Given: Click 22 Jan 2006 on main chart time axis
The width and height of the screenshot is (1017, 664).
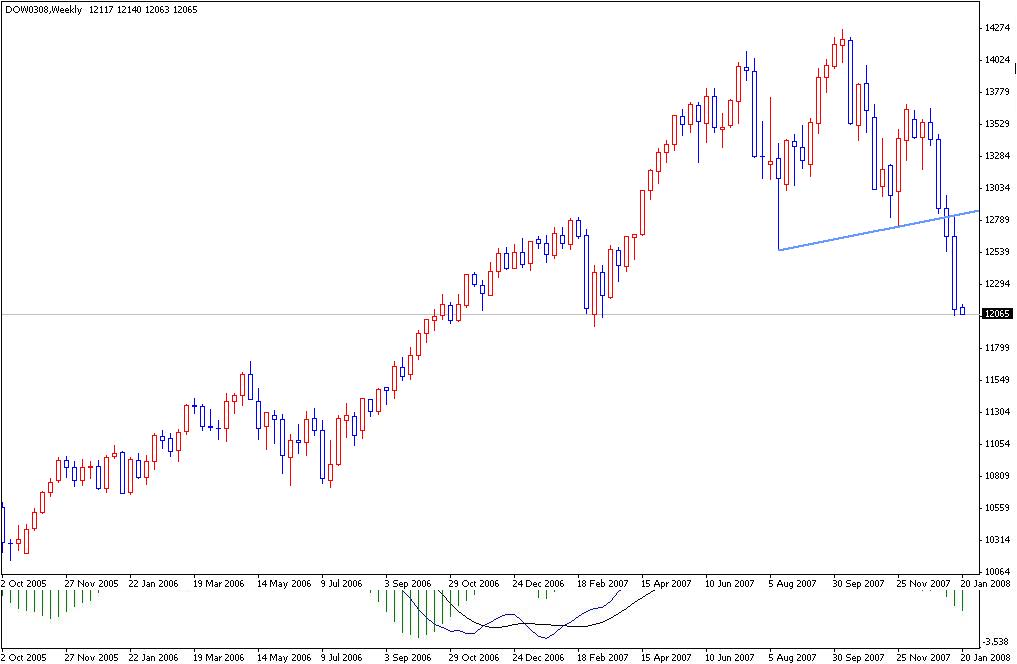Looking at the screenshot, I should pyautogui.click(x=153, y=584).
